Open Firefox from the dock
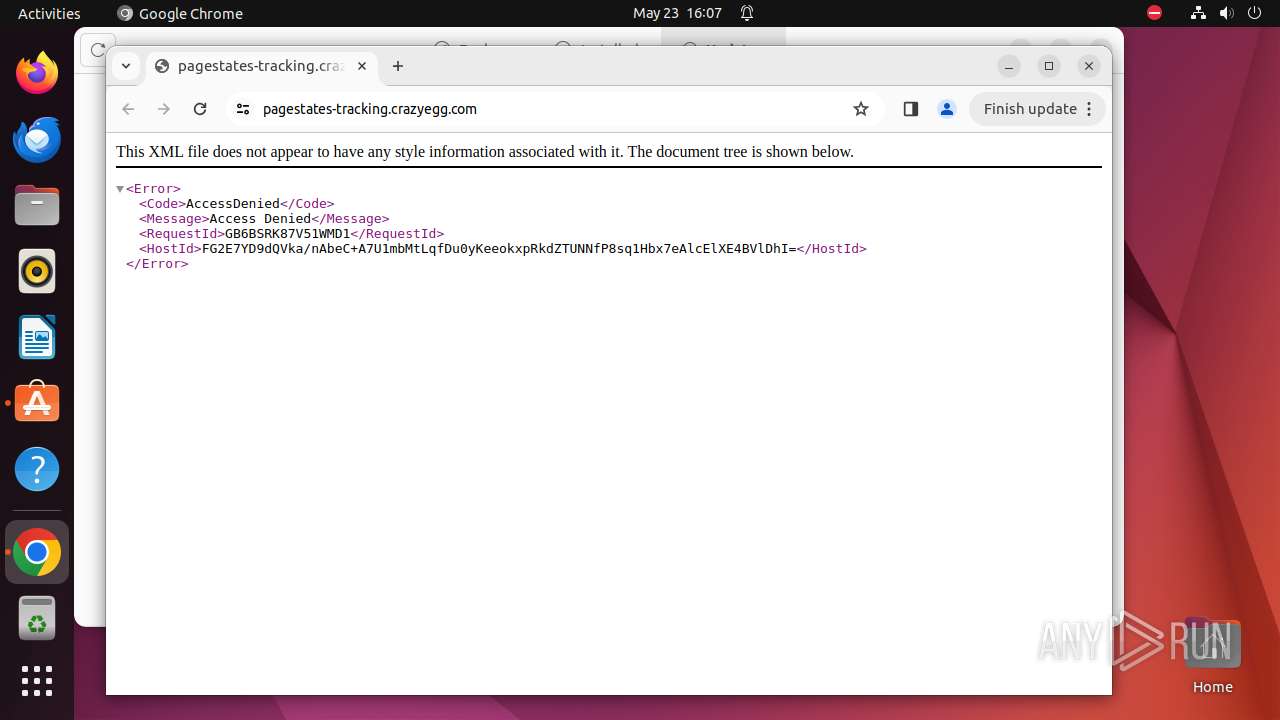The image size is (1280, 720). point(37,73)
